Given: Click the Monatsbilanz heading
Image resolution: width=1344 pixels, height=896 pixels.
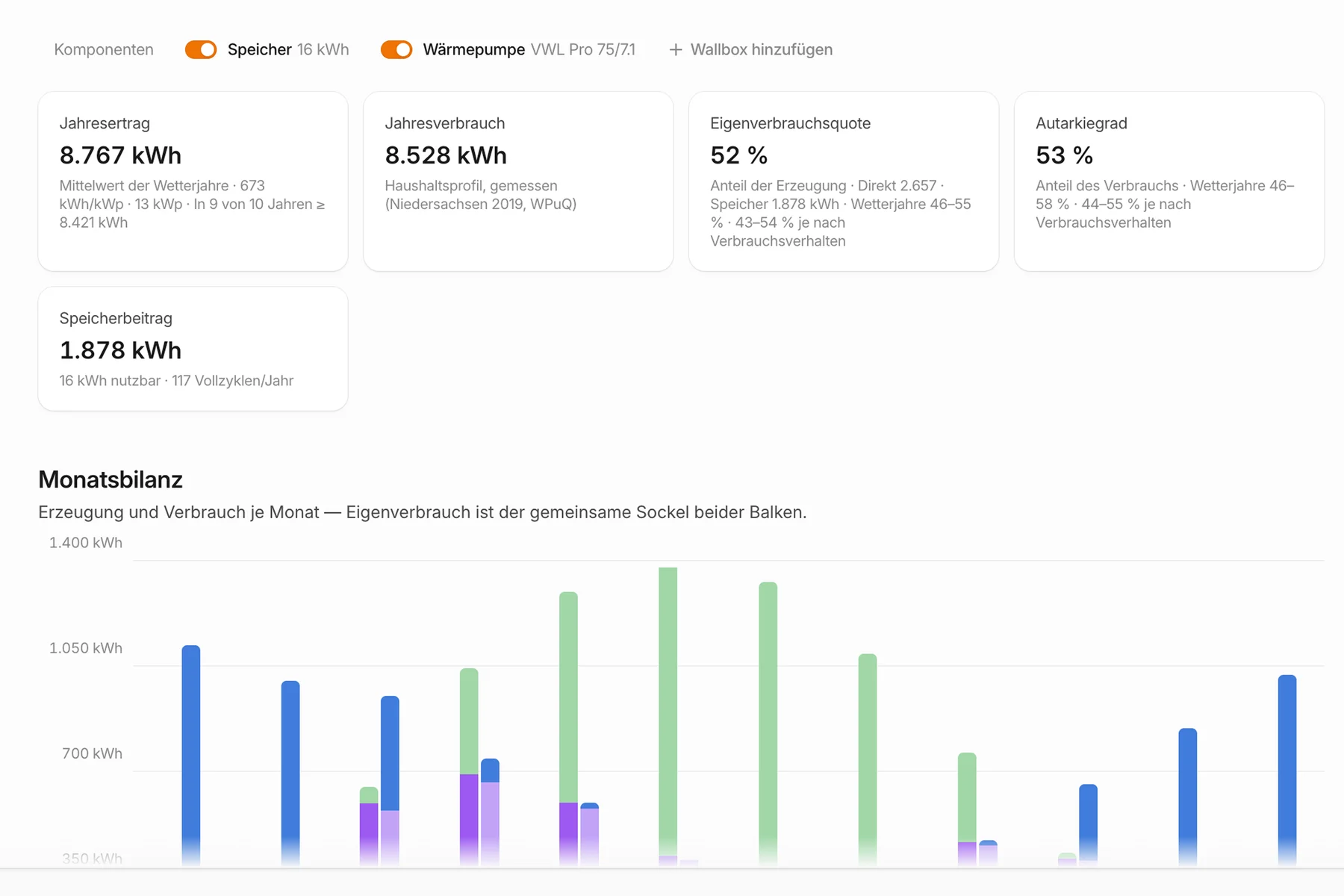Looking at the screenshot, I should point(111,479).
